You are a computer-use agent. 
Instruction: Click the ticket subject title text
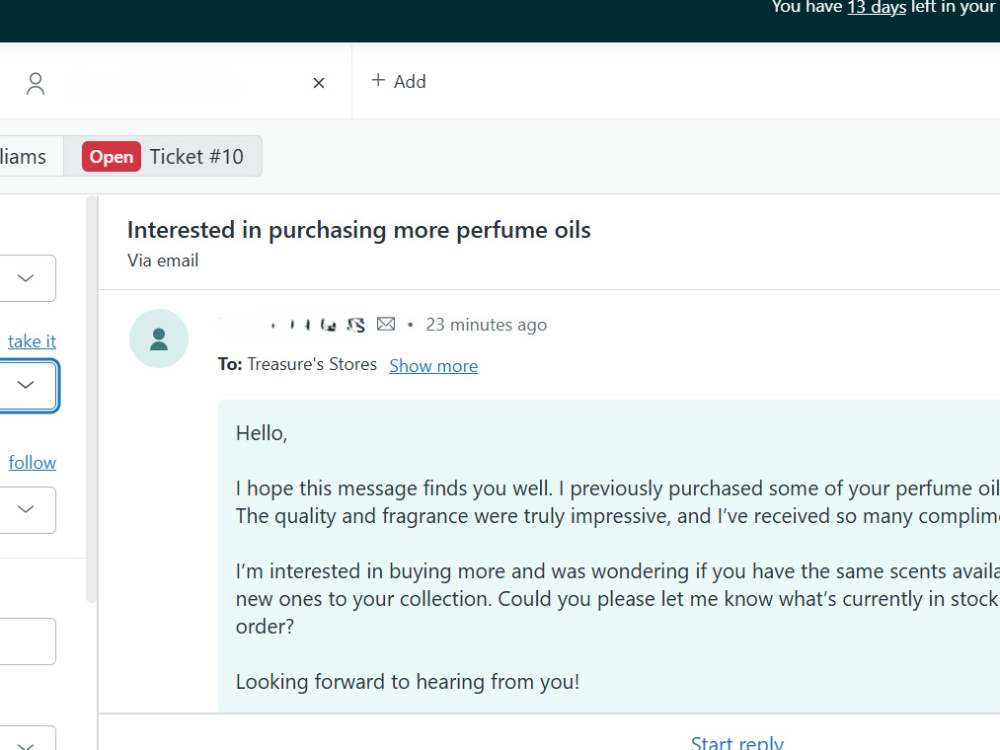[359, 230]
